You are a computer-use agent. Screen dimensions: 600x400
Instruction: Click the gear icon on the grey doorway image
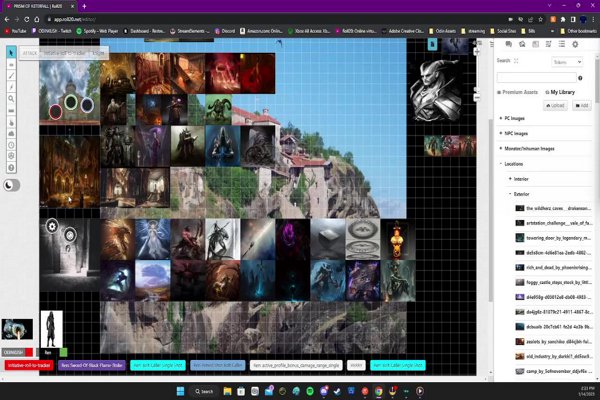[52, 227]
